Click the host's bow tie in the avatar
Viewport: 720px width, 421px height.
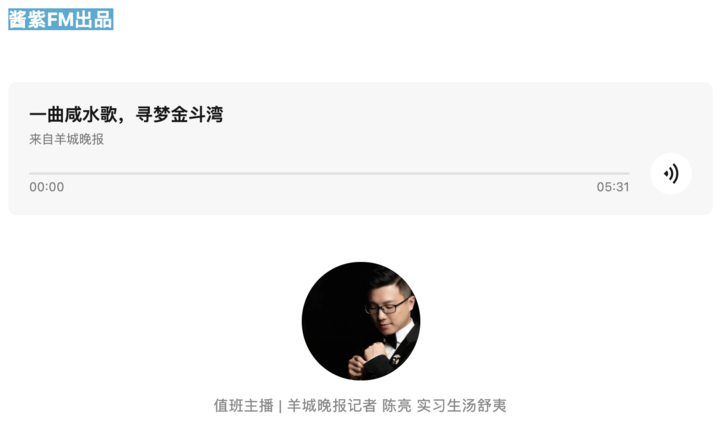point(390,340)
